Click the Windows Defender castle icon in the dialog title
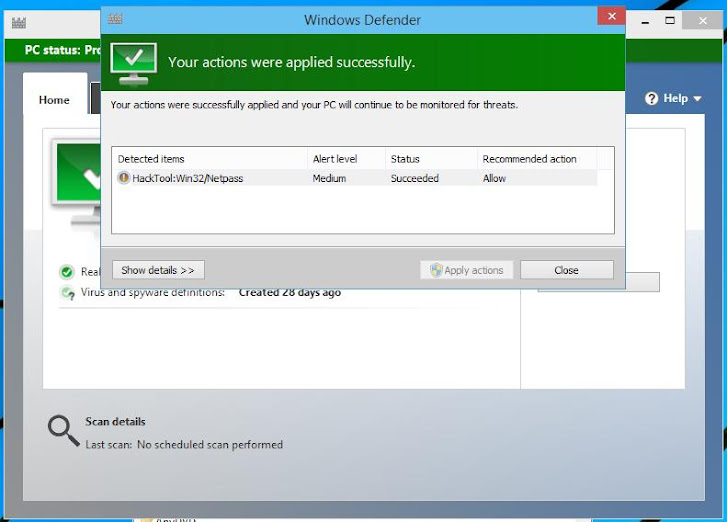This screenshot has height=522, width=727. pyautogui.click(x=115, y=19)
